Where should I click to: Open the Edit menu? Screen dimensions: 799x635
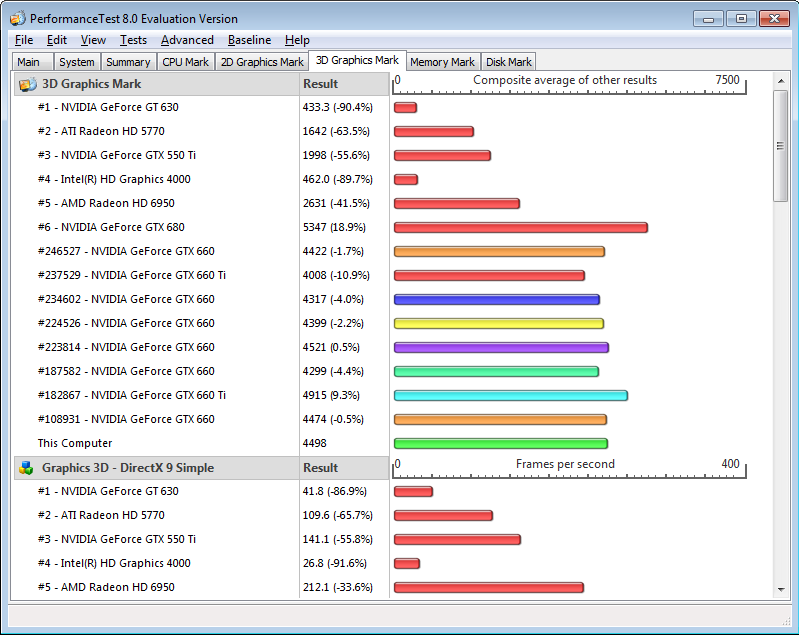[x=57, y=40]
